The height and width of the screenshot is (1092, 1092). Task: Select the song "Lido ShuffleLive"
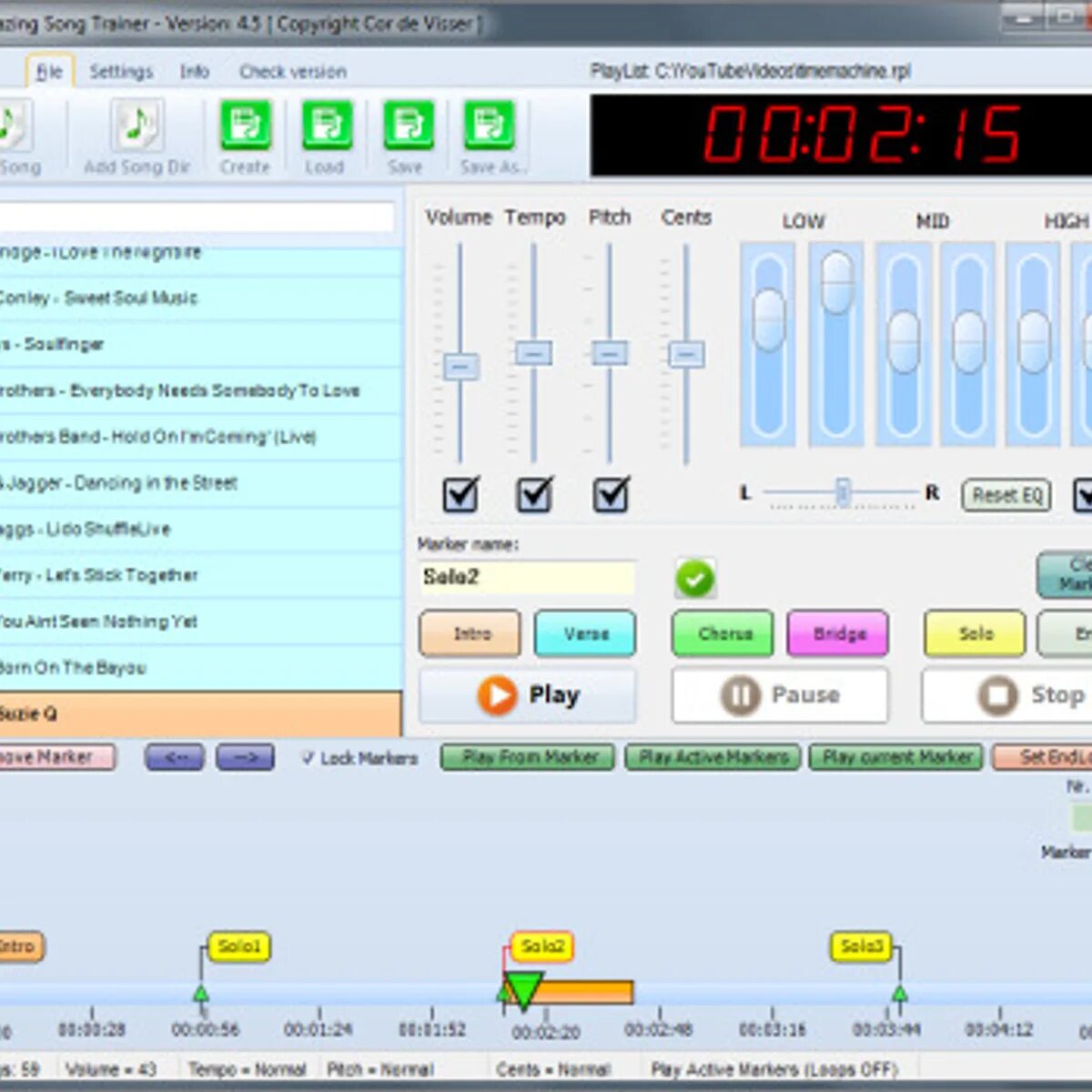(x=200, y=530)
